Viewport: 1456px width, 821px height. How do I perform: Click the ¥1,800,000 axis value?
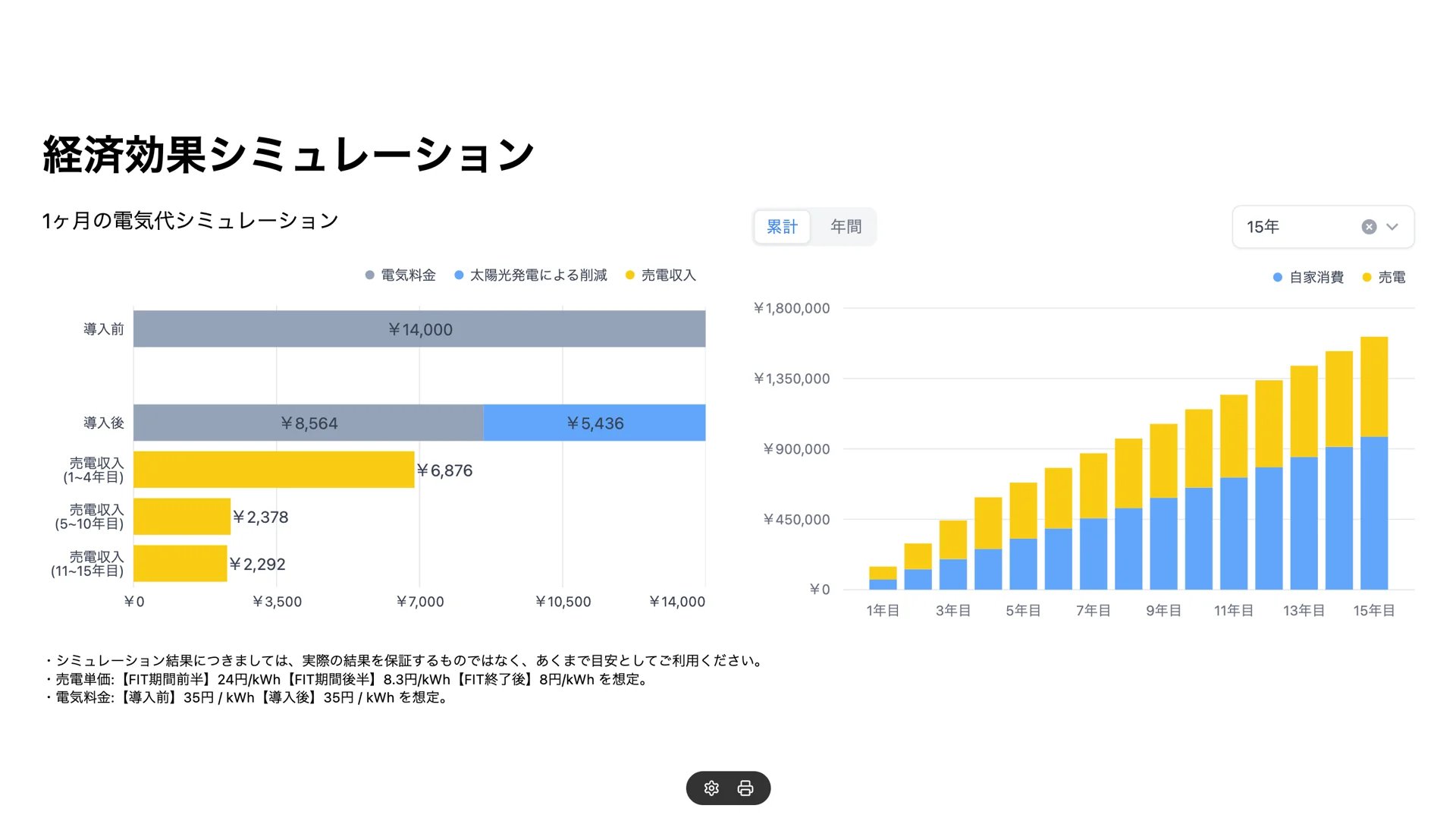point(792,308)
